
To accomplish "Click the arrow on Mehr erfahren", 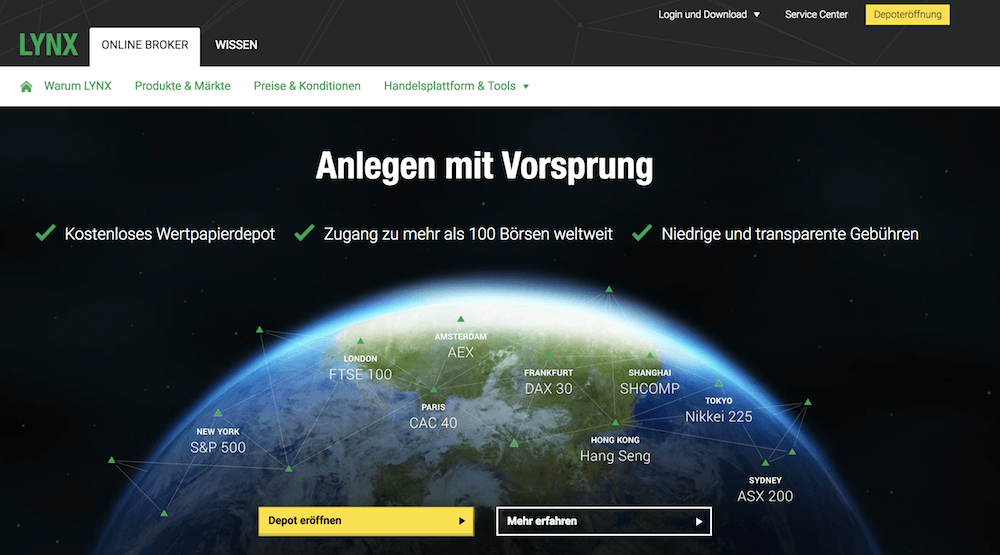I will click(699, 521).
